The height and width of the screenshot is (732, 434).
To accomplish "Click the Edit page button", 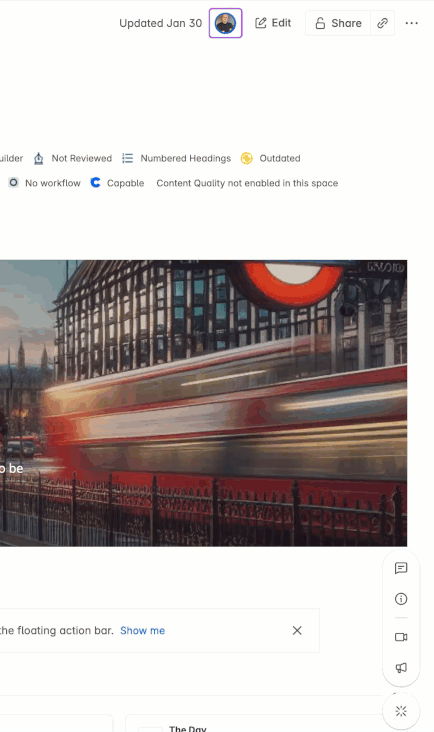I will pos(273,23).
